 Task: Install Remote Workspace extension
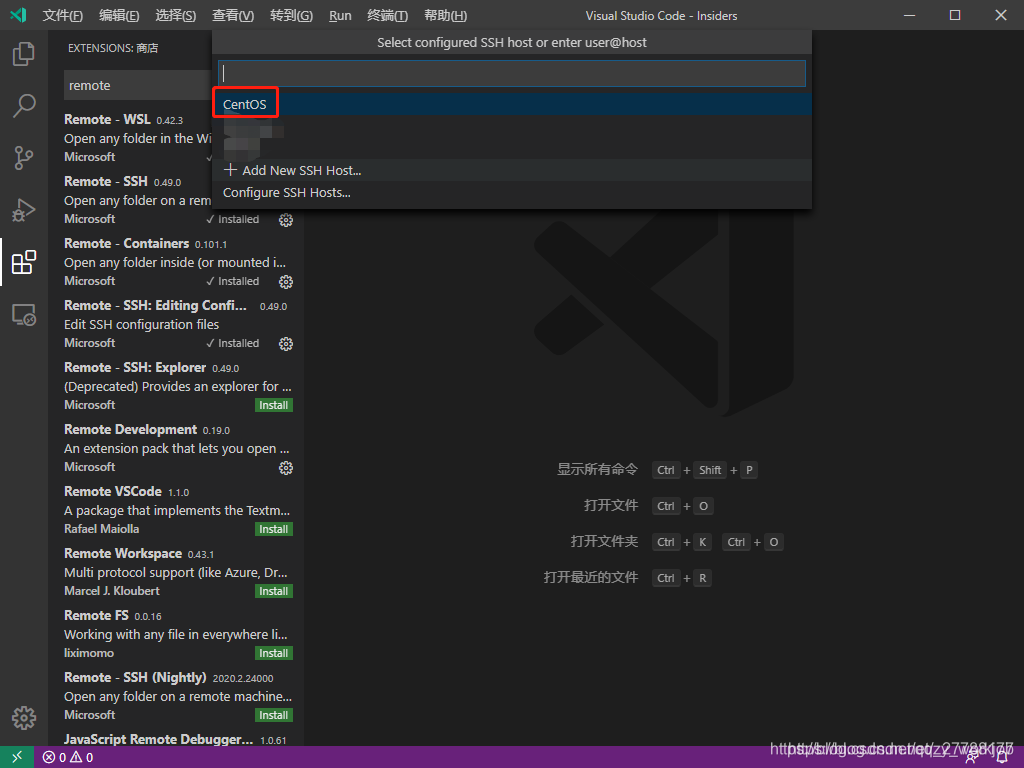pos(274,592)
